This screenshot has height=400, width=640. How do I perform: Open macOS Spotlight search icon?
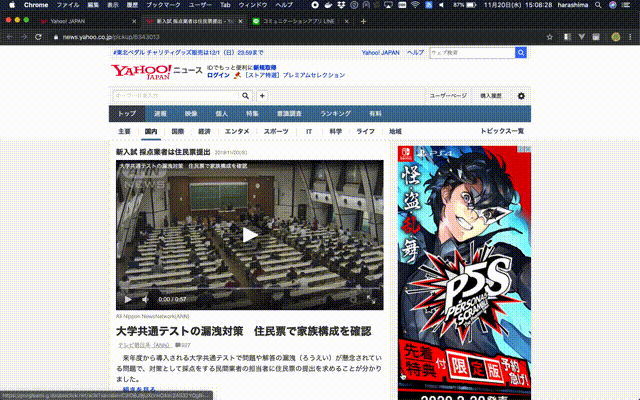click(598, 5)
